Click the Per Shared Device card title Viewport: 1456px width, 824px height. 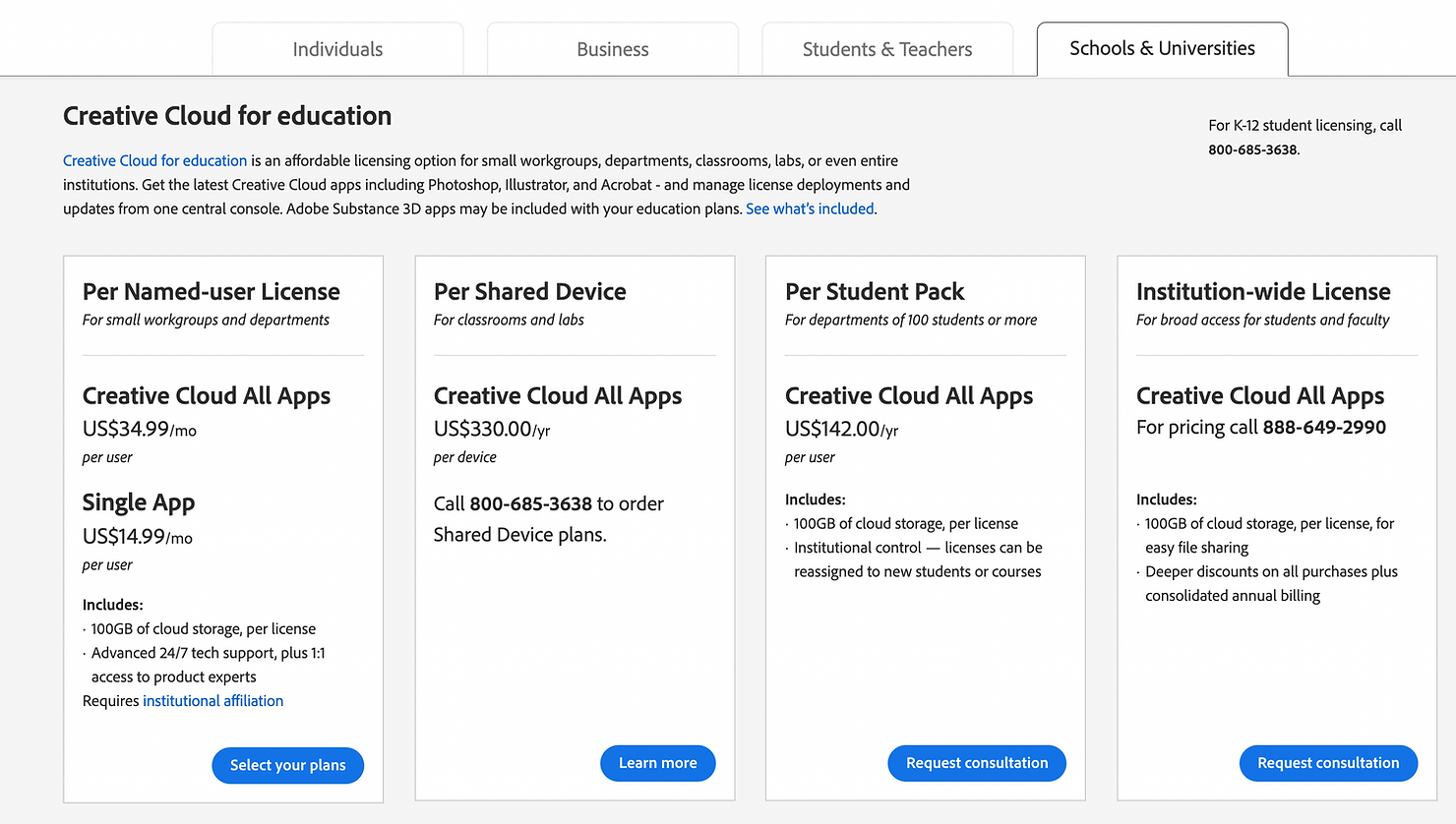(529, 292)
